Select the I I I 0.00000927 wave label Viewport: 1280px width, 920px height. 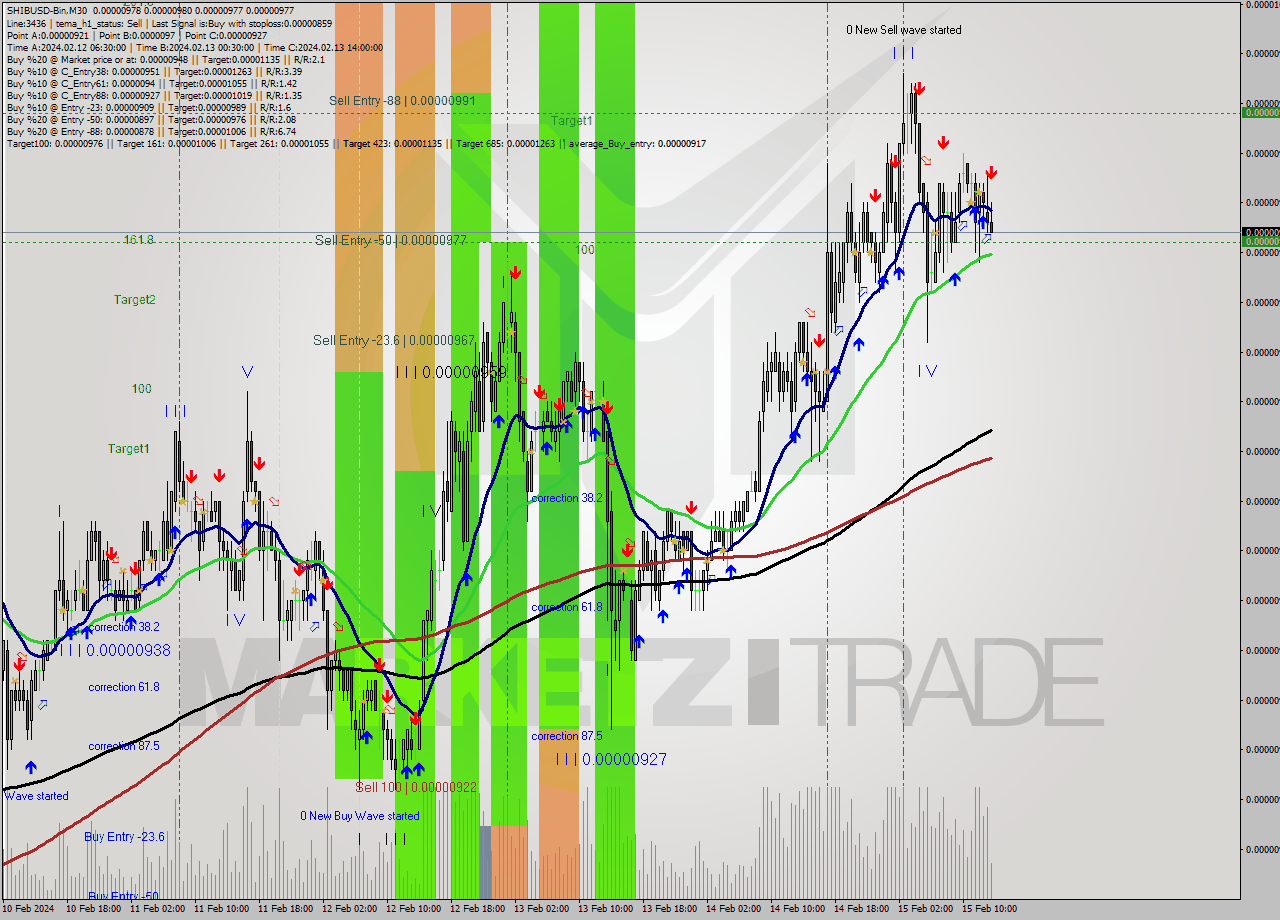tap(611, 760)
